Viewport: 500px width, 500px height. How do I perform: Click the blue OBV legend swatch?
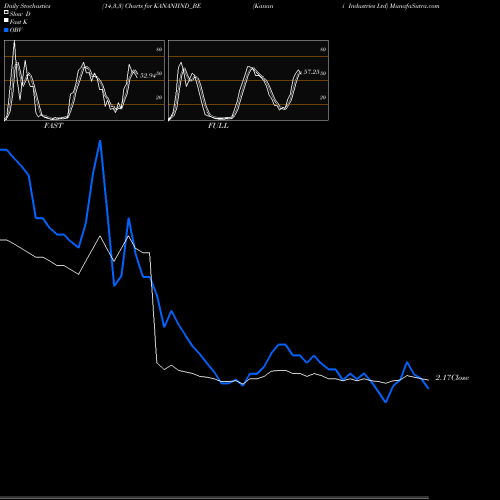coord(6,30)
